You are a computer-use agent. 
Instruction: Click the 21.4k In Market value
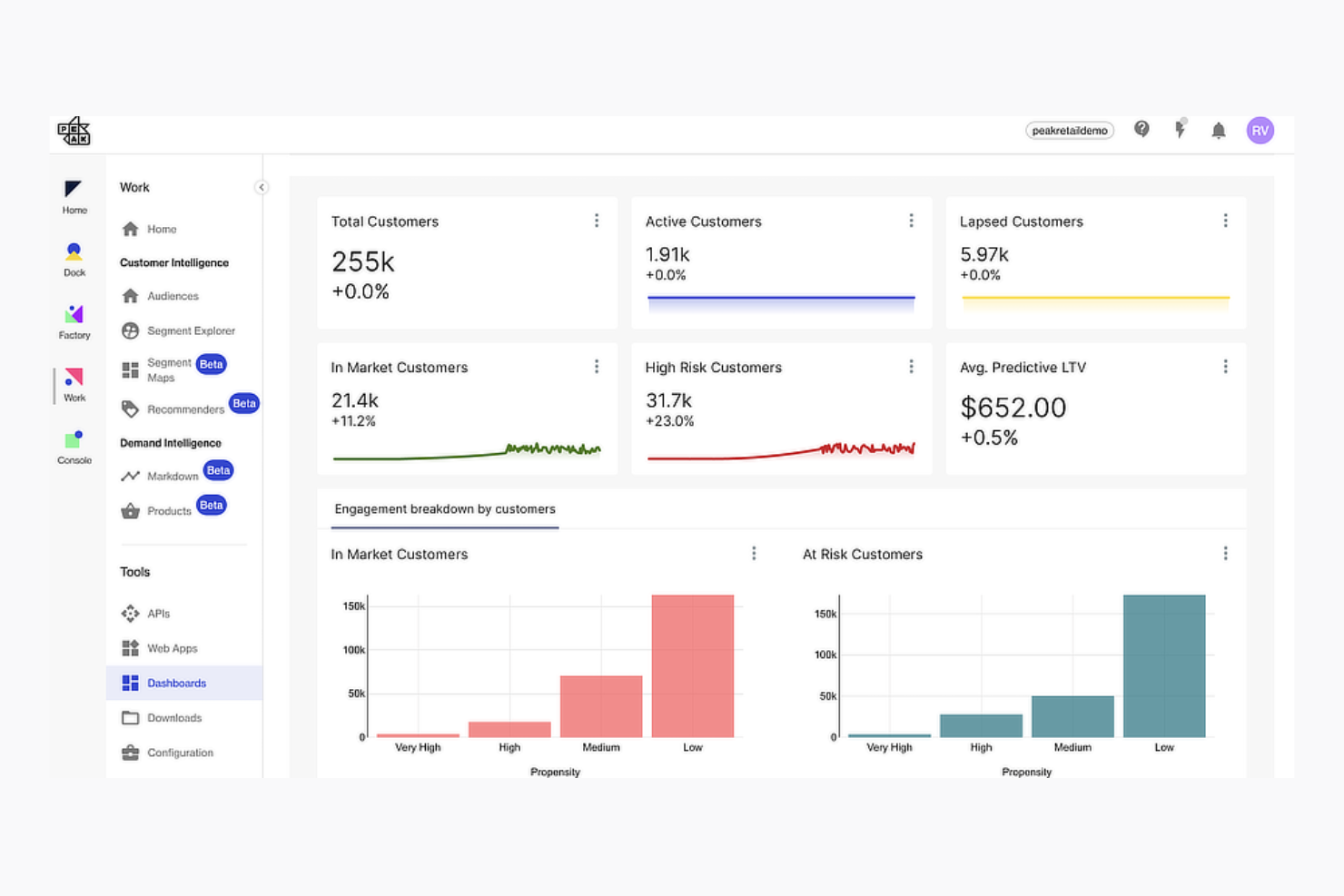coord(354,400)
